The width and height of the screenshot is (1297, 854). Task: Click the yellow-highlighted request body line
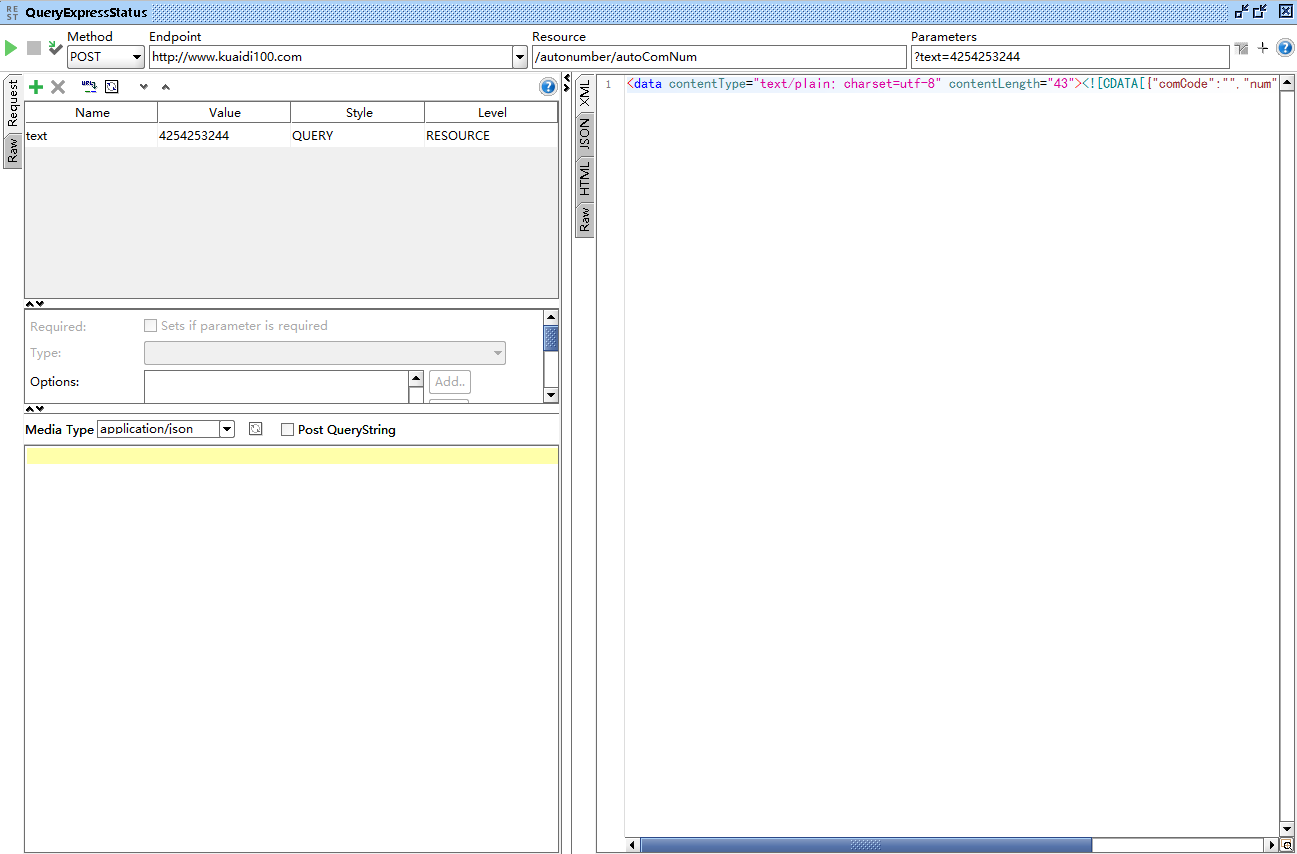click(x=291, y=455)
